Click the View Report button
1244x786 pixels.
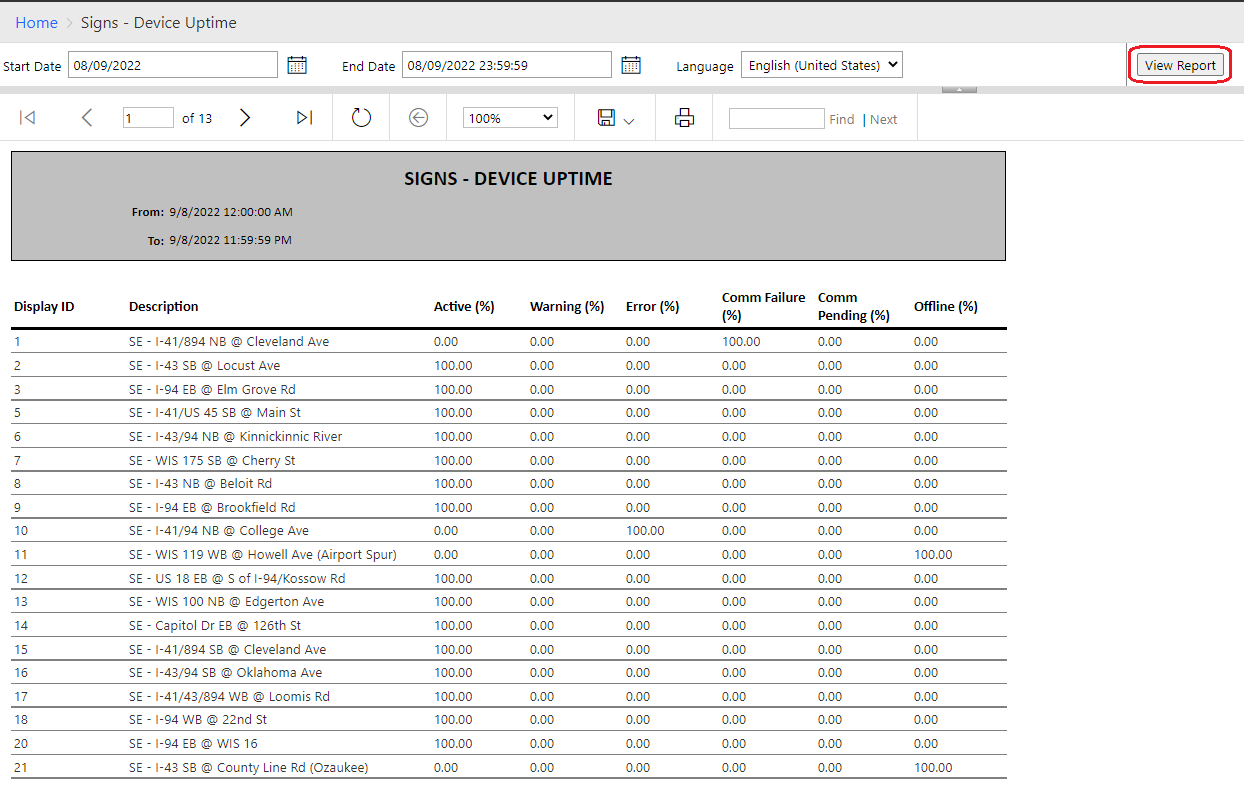1180,65
